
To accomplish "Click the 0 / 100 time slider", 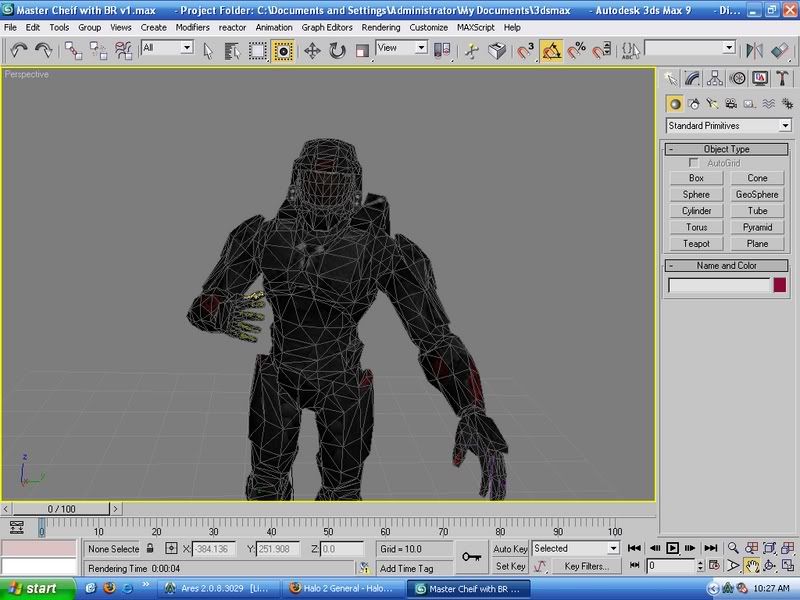I will 61,509.
